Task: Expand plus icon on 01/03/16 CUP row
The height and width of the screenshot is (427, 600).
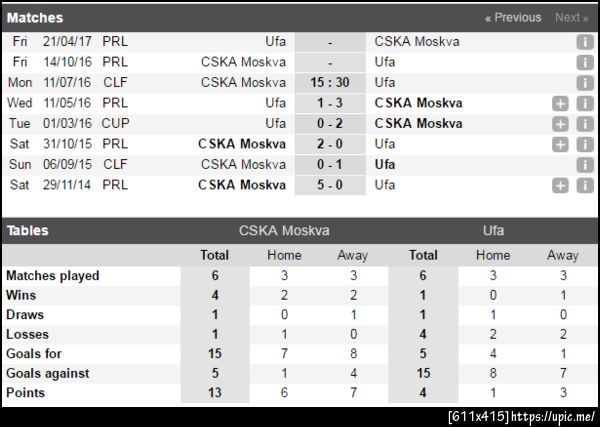Action: tap(561, 124)
